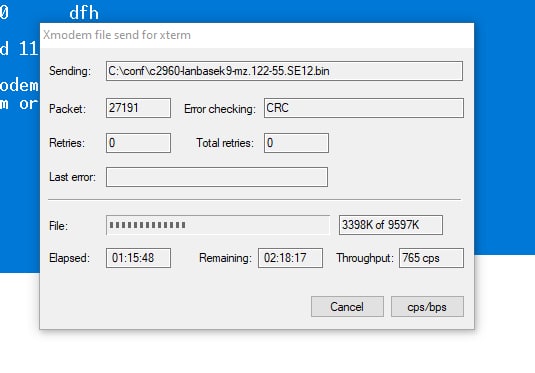Click the Xmodem file send dialog title
The height and width of the screenshot is (373, 535).
coord(117,35)
